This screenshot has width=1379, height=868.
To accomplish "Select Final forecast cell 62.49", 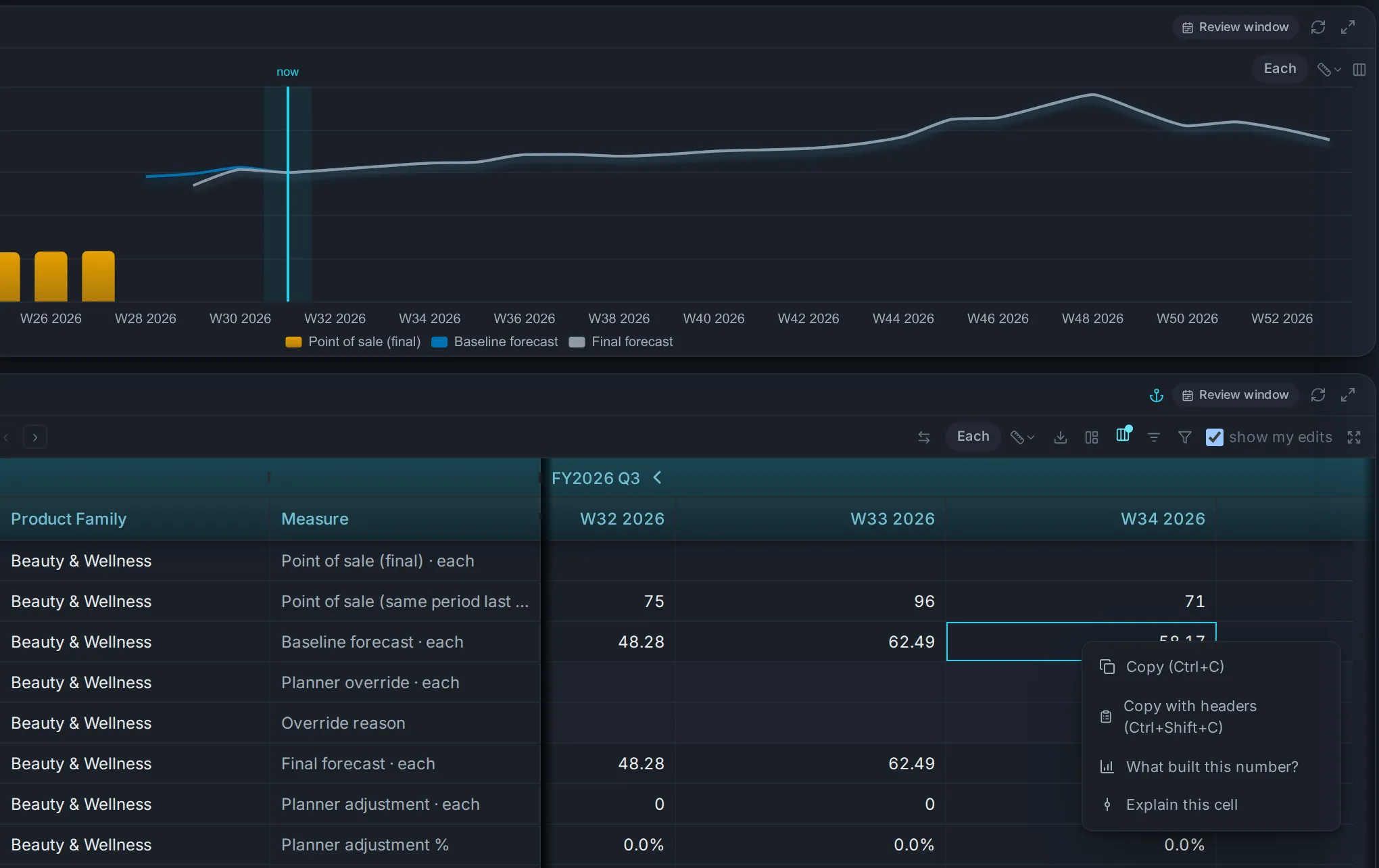I will (811, 763).
